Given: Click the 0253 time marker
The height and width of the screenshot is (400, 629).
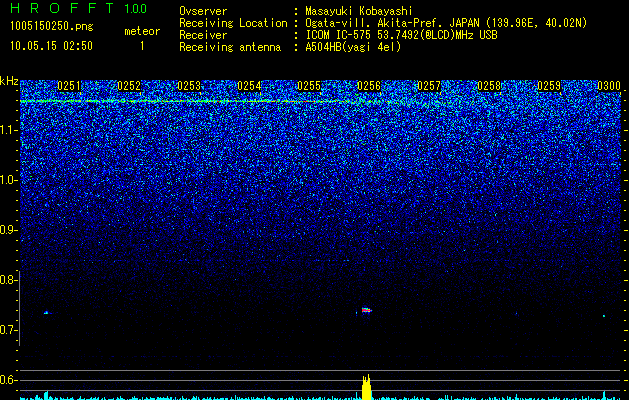Looking at the screenshot, I should coord(189,86).
